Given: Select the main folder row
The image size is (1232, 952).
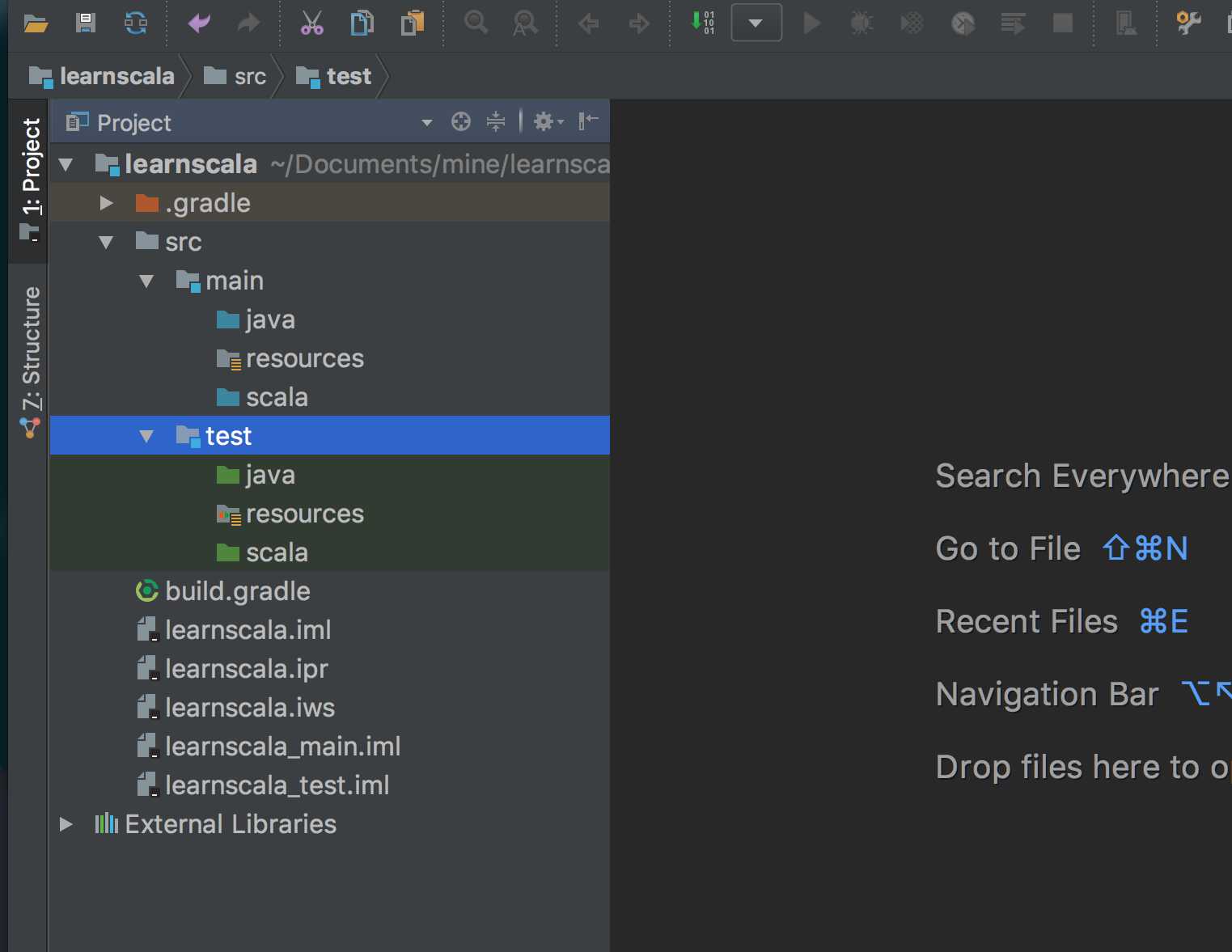Looking at the screenshot, I should 330,281.
